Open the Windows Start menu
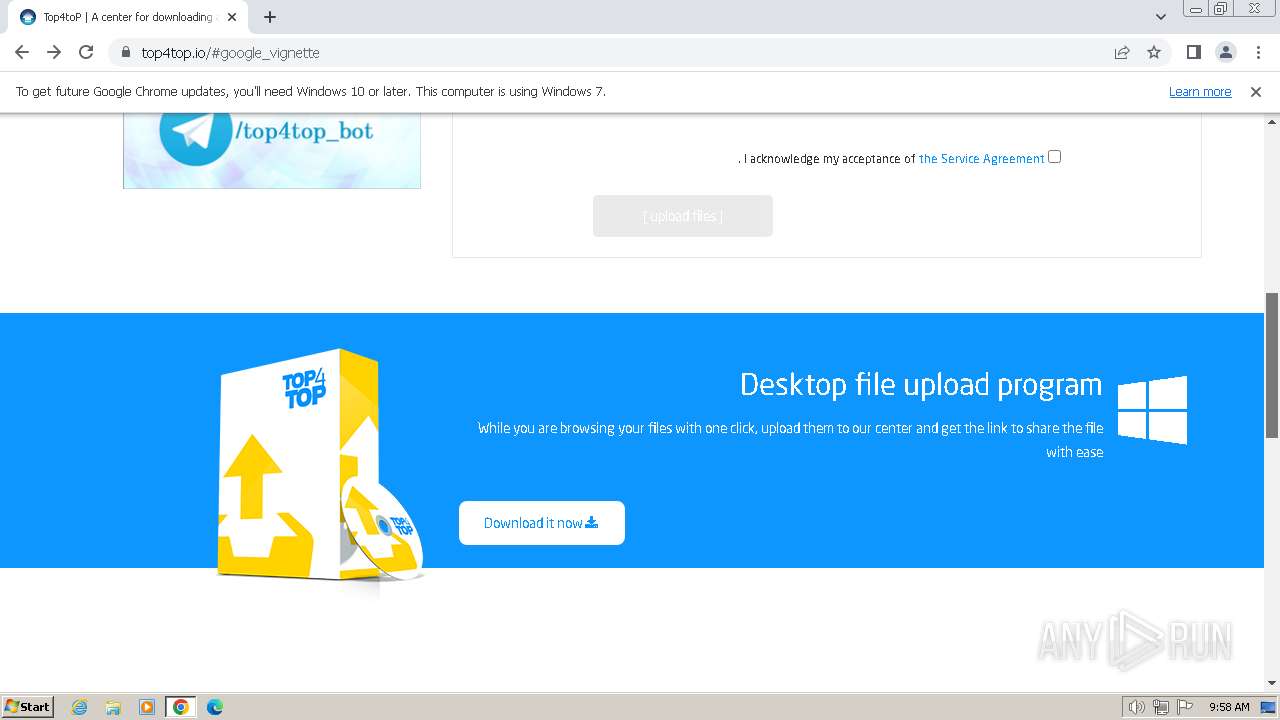This screenshot has width=1280, height=720. click(28, 706)
